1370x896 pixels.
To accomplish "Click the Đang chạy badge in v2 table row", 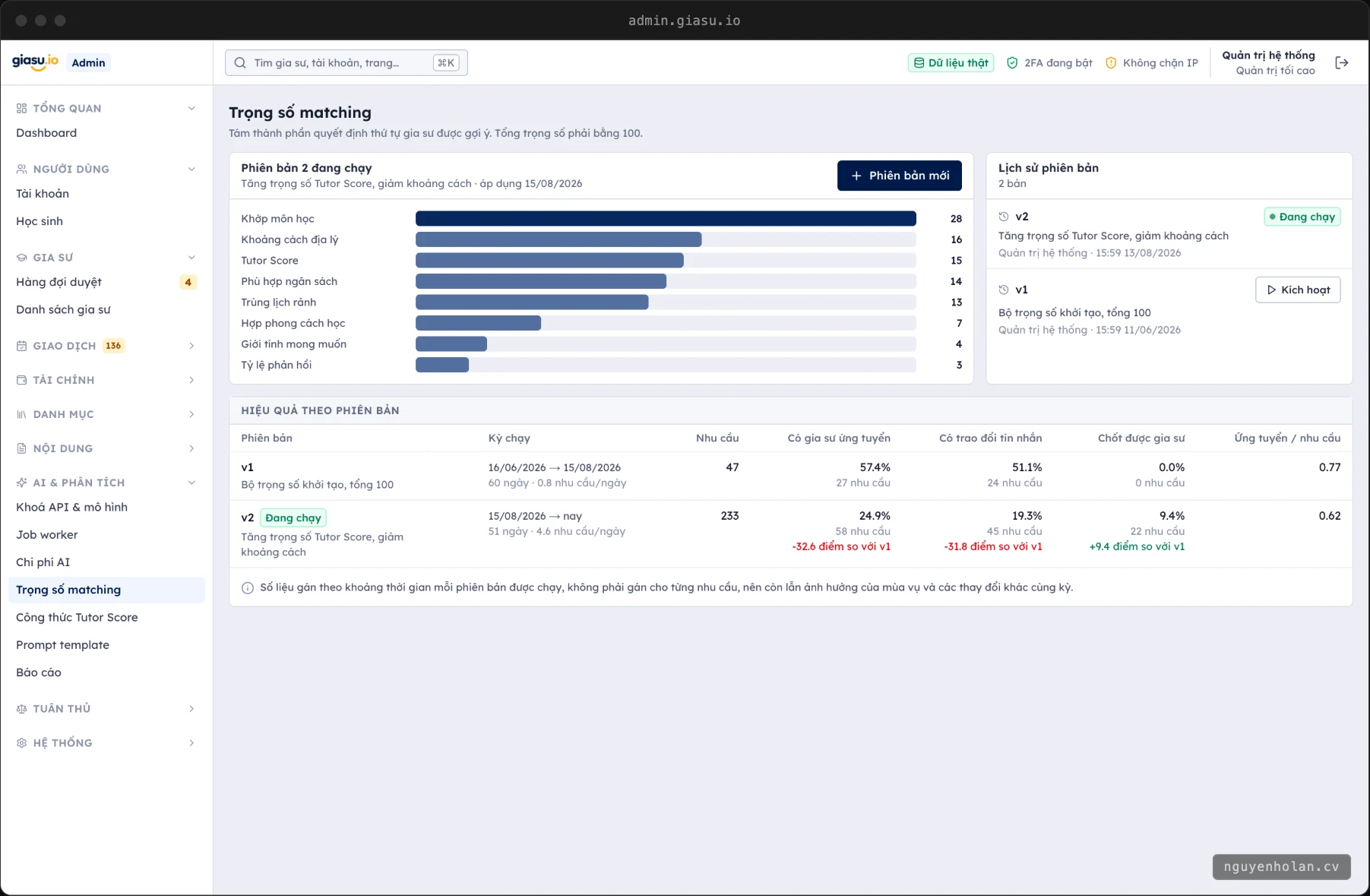I will [293, 518].
